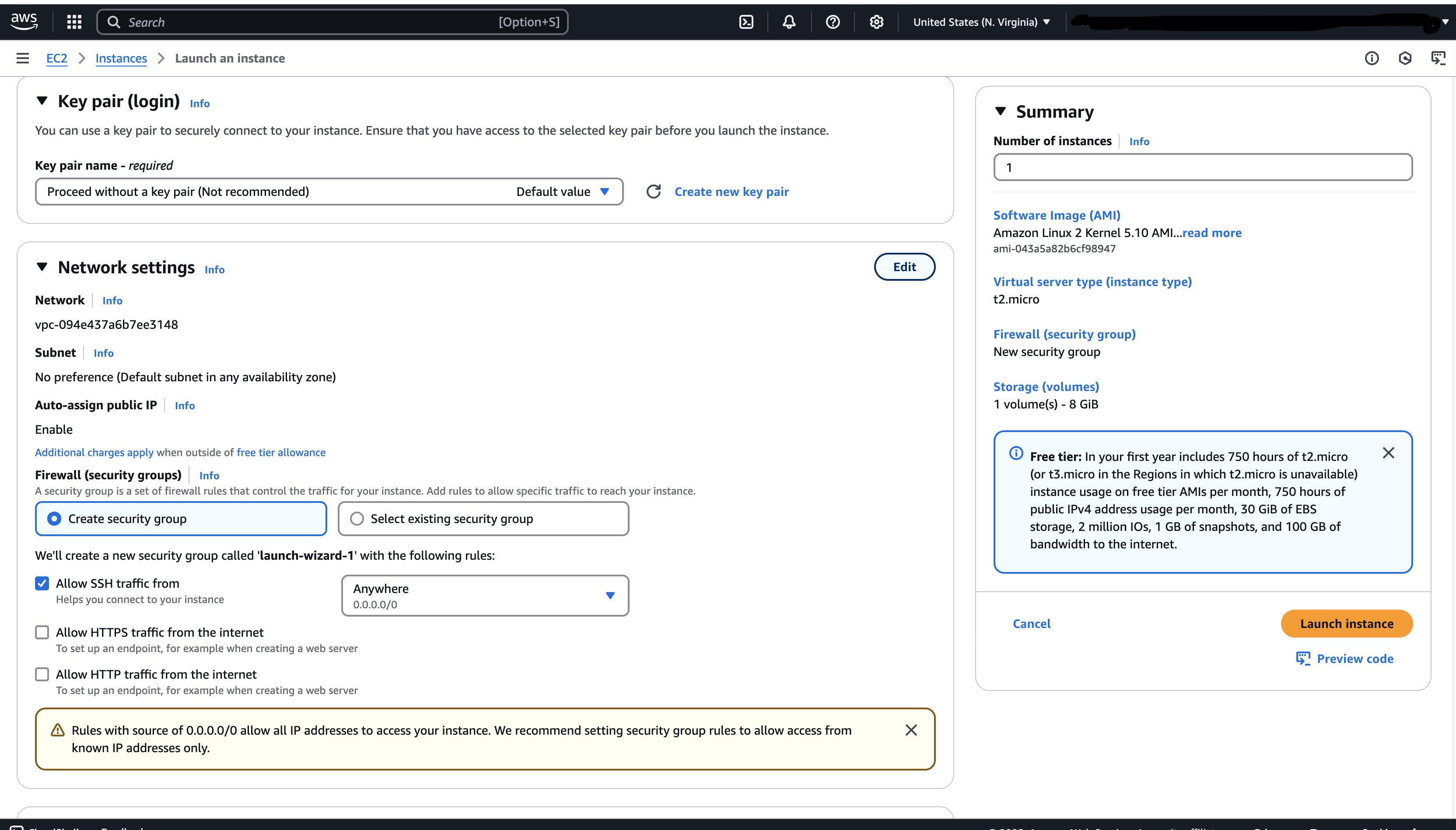Open Firewall (security group) summary link

[x=1064, y=334]
